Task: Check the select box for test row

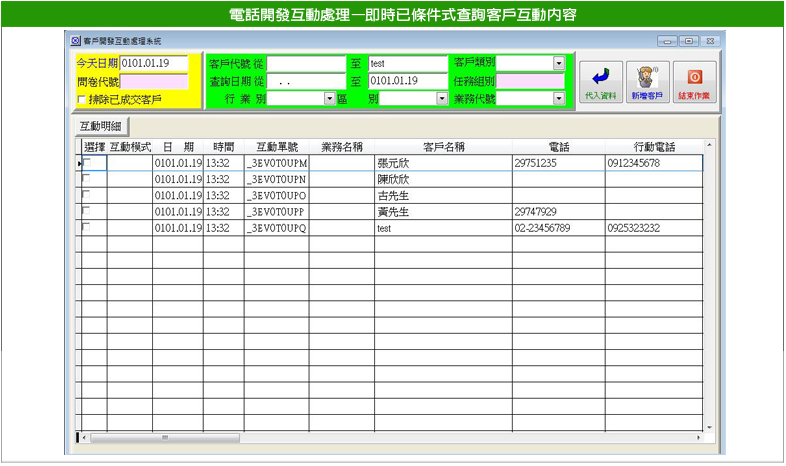Action: click(87, 228)
